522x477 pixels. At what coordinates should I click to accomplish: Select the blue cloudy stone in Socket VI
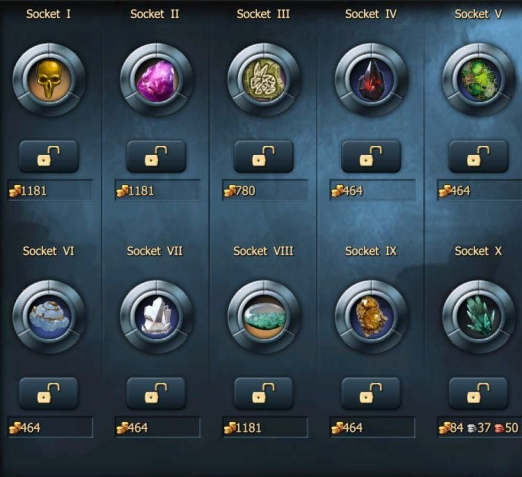coord(49,317)
